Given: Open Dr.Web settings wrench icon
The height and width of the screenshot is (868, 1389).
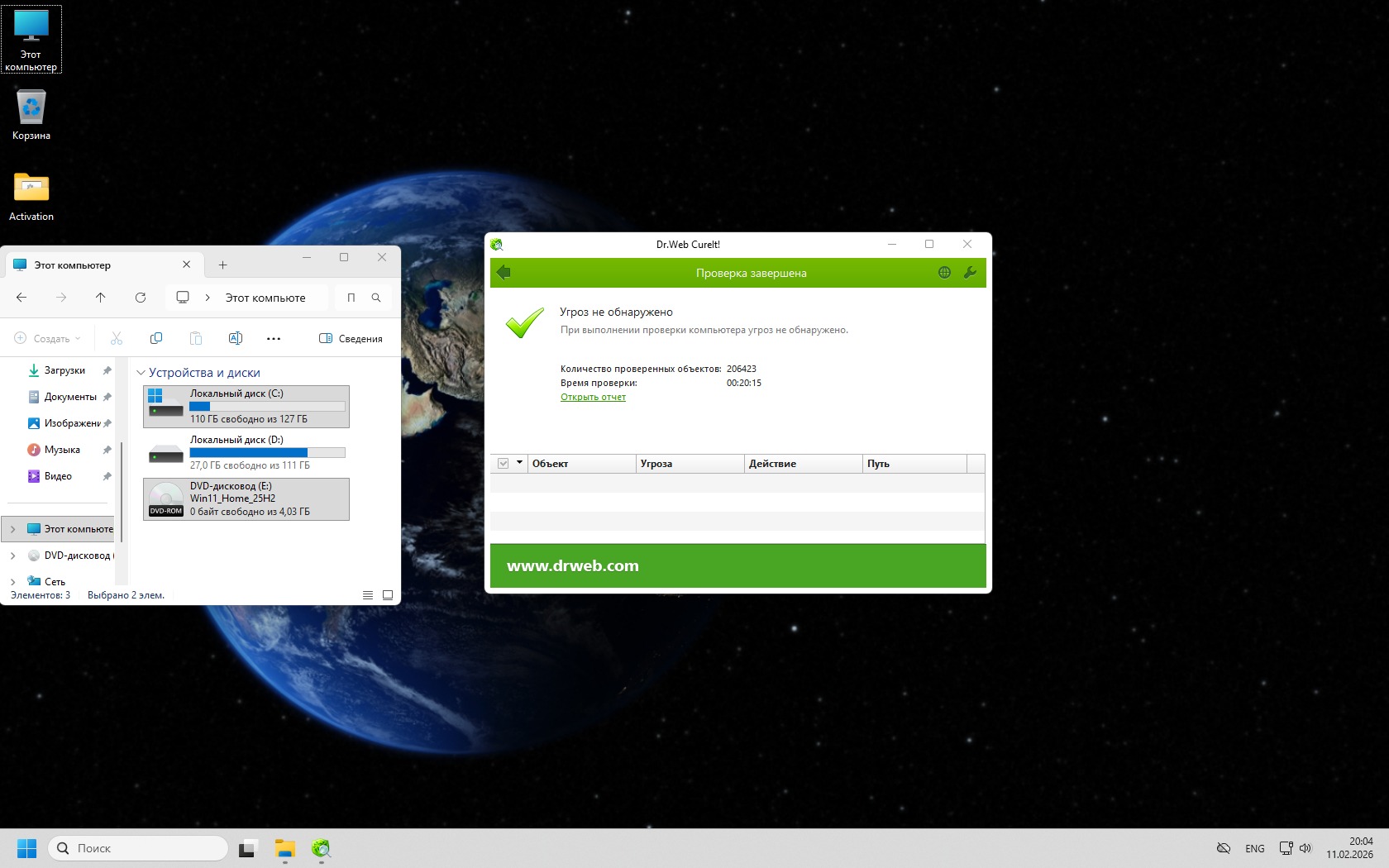Looking at the screenshot, I should (970, 273).
